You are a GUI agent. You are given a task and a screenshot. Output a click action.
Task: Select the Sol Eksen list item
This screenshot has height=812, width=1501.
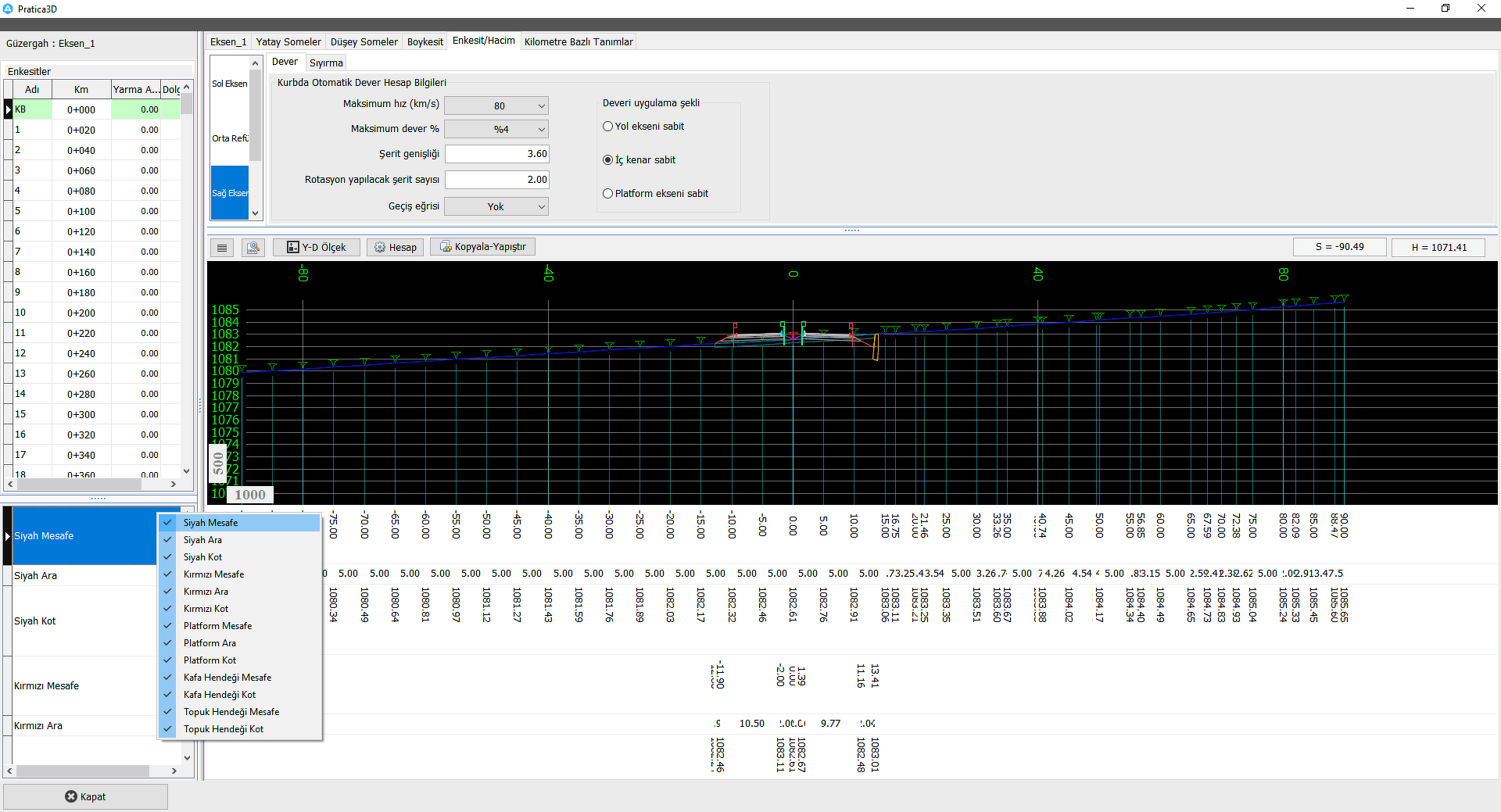229,84
